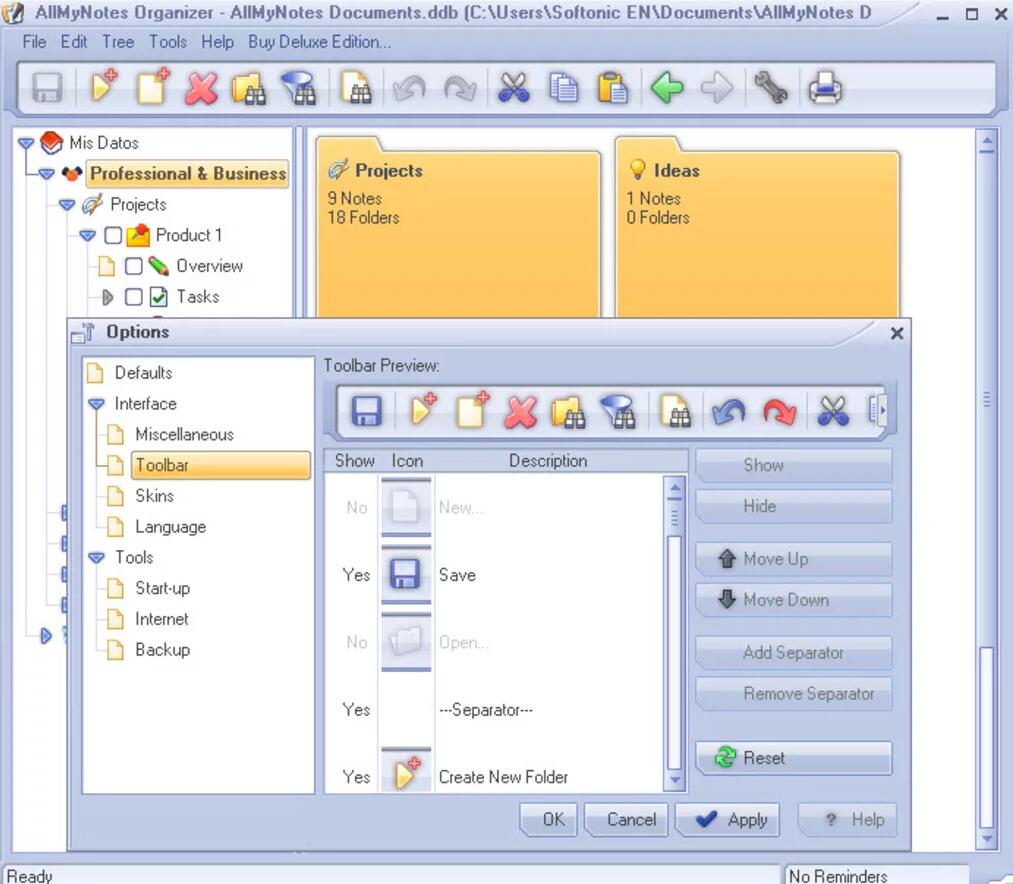Collapse the Mis Datos root node
Image resolution: width=1013 pixels, height=884 pixels.
tap(26, 143)
